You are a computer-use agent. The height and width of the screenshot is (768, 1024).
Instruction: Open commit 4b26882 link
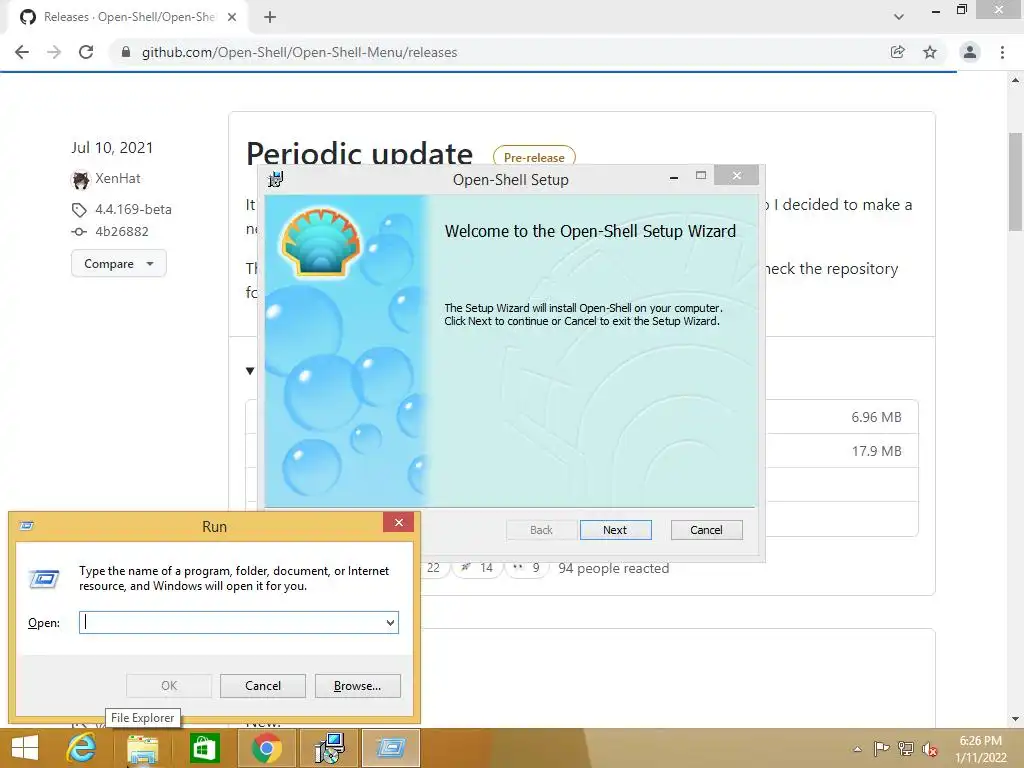point(121,231)
